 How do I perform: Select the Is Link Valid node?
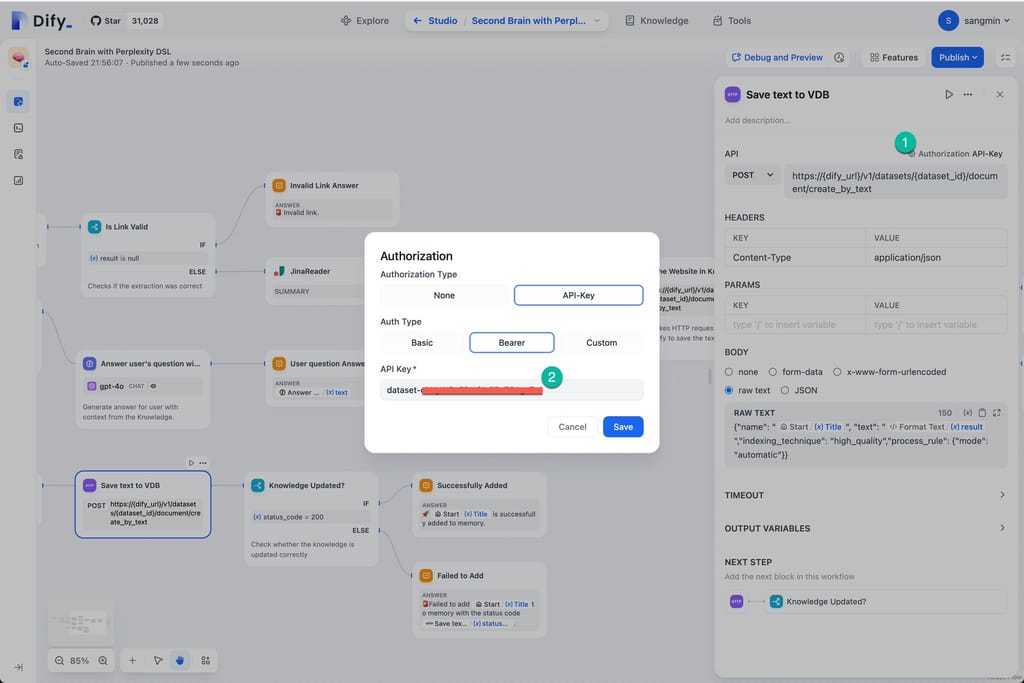[148, 255]
